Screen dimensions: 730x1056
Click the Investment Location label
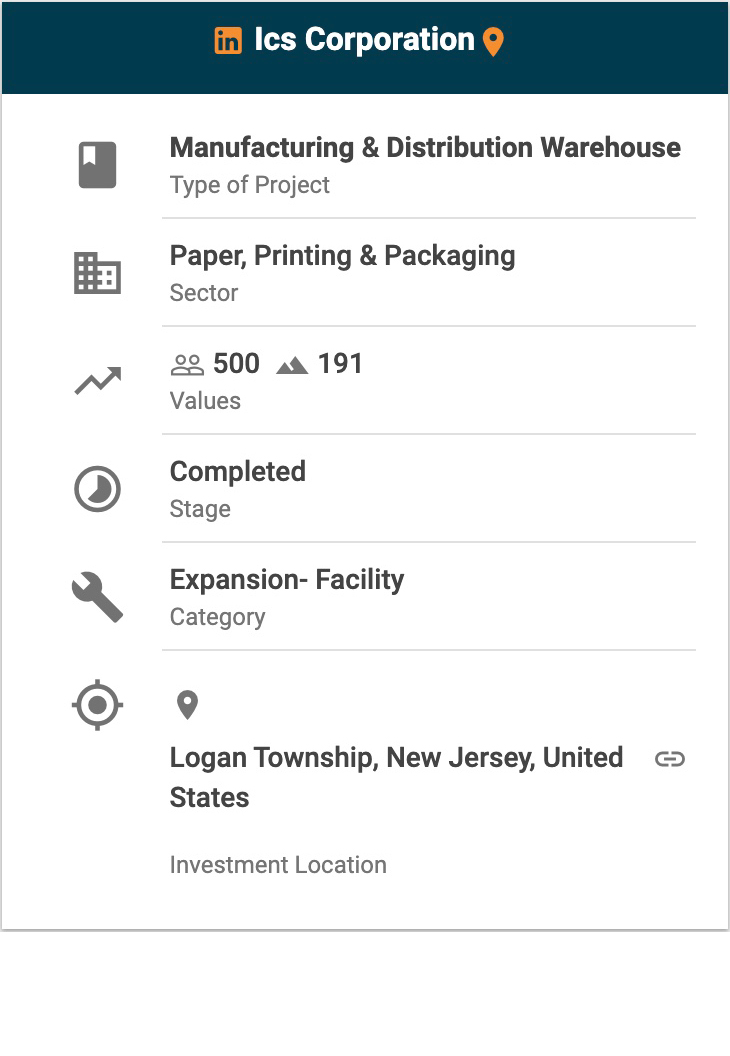point(278,865)
